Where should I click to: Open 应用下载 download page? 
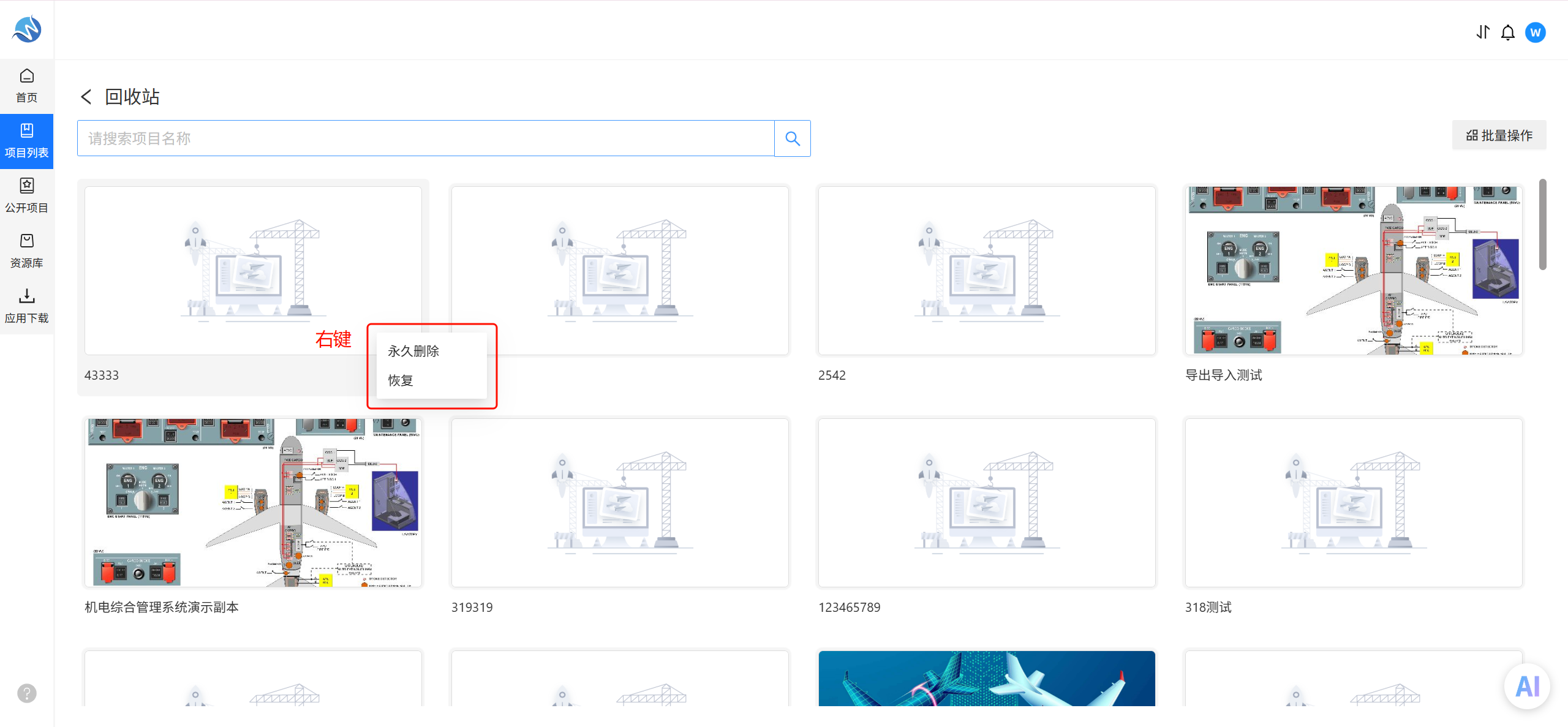click(x=26, y=306)
